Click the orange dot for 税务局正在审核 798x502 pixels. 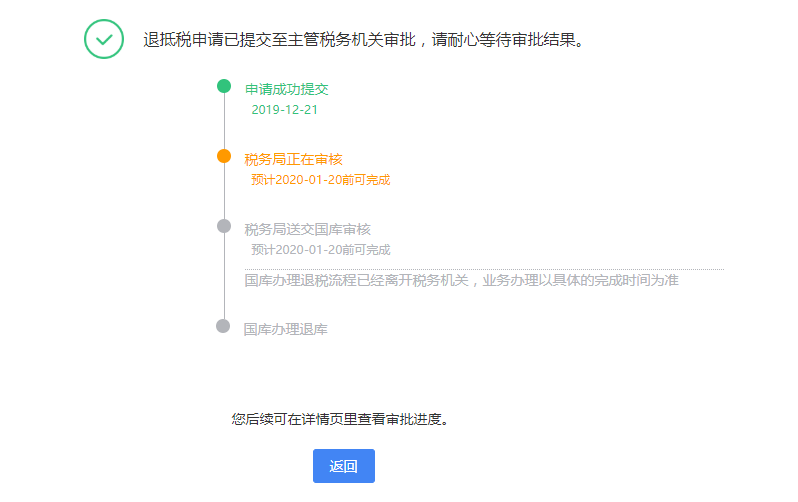pos(224,156)
